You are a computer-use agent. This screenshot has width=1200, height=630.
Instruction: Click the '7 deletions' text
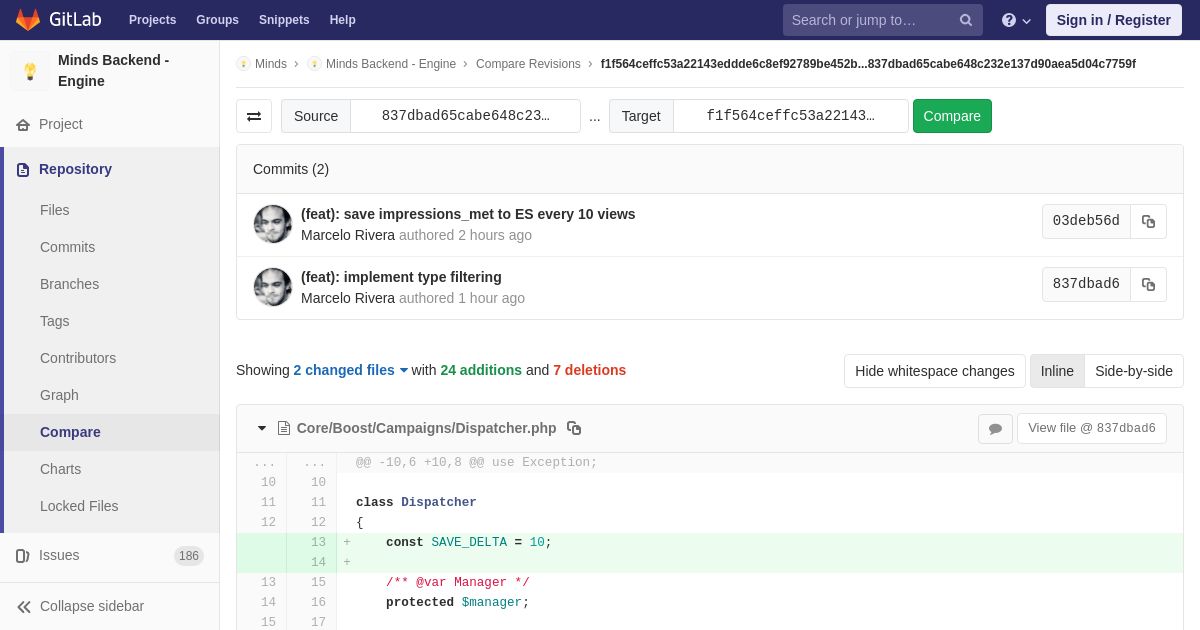[x=590, y=370]
